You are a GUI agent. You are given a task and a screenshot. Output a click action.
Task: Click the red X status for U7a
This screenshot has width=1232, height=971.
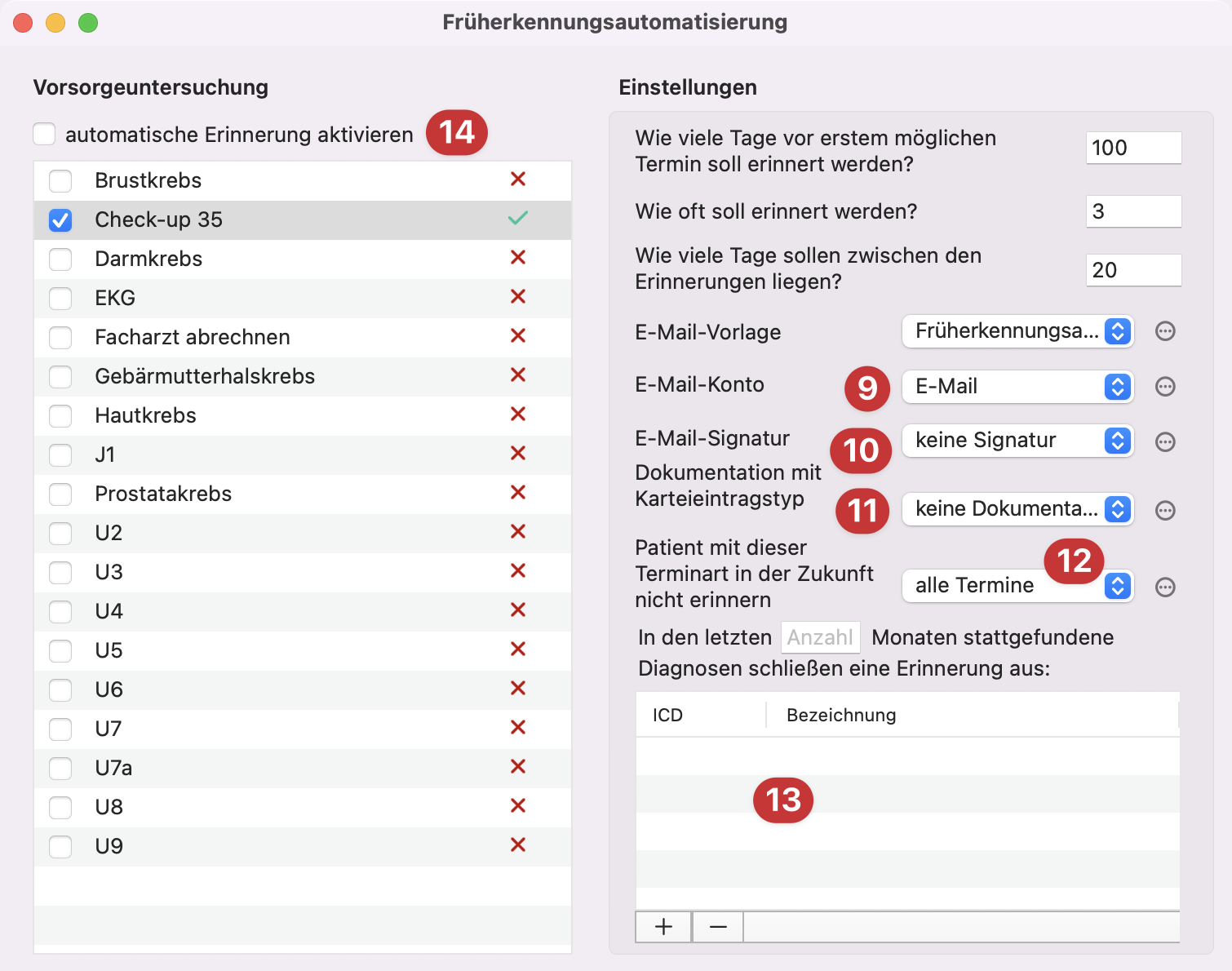pyautogui.click(x=517, y=766)
